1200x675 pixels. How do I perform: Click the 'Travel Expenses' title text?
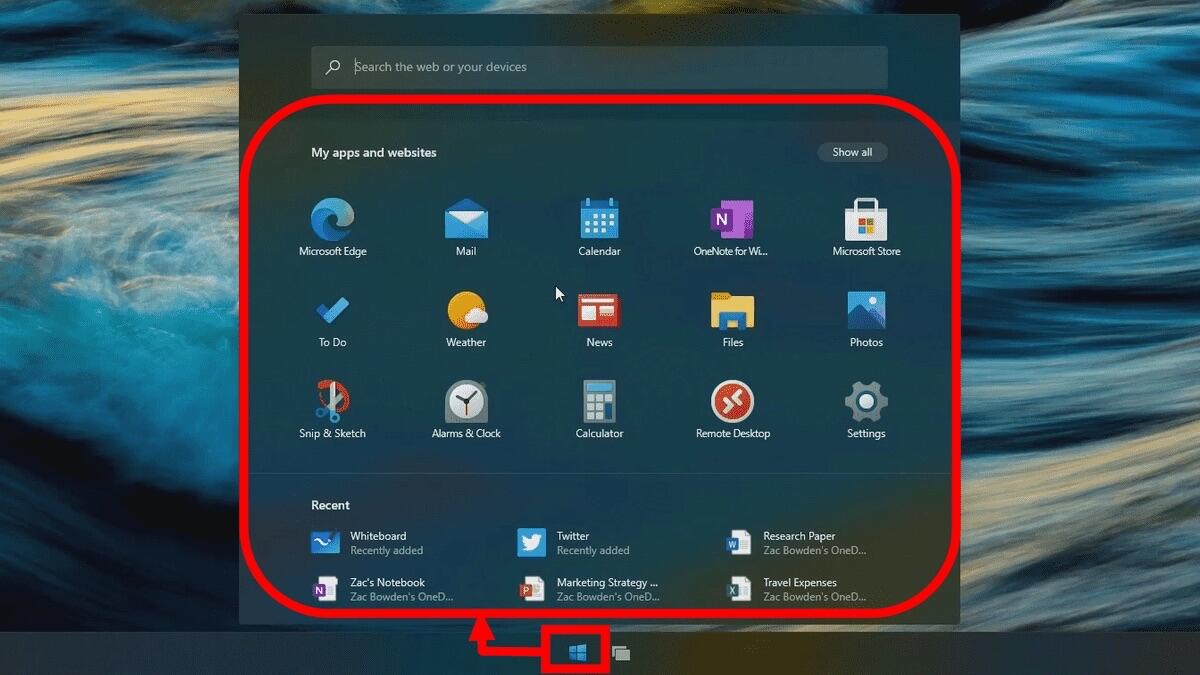point(800,583)
